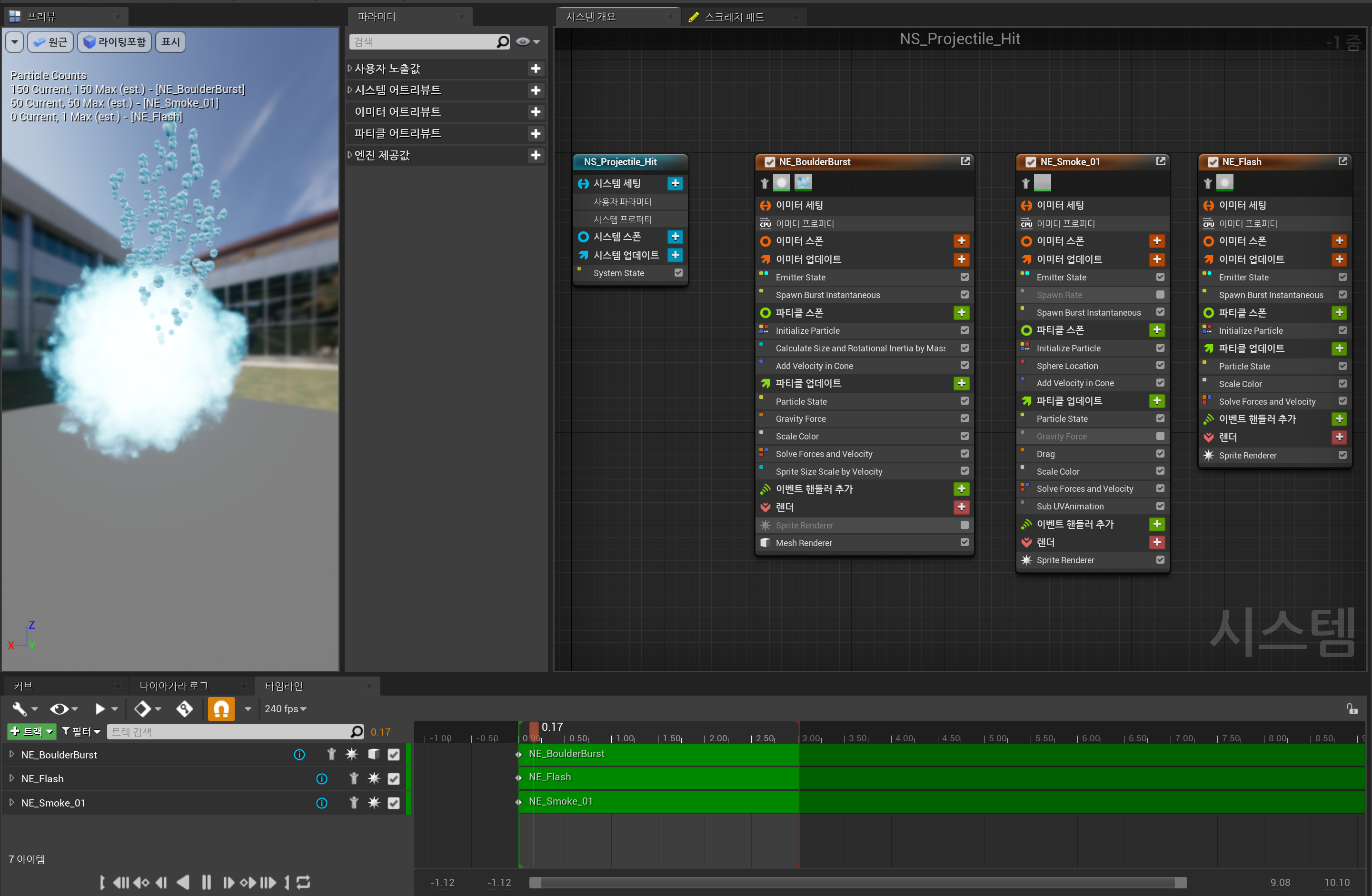Open the 240 fps frame rate dropdown
This screenshot has width=1372, height=896.
285,708
